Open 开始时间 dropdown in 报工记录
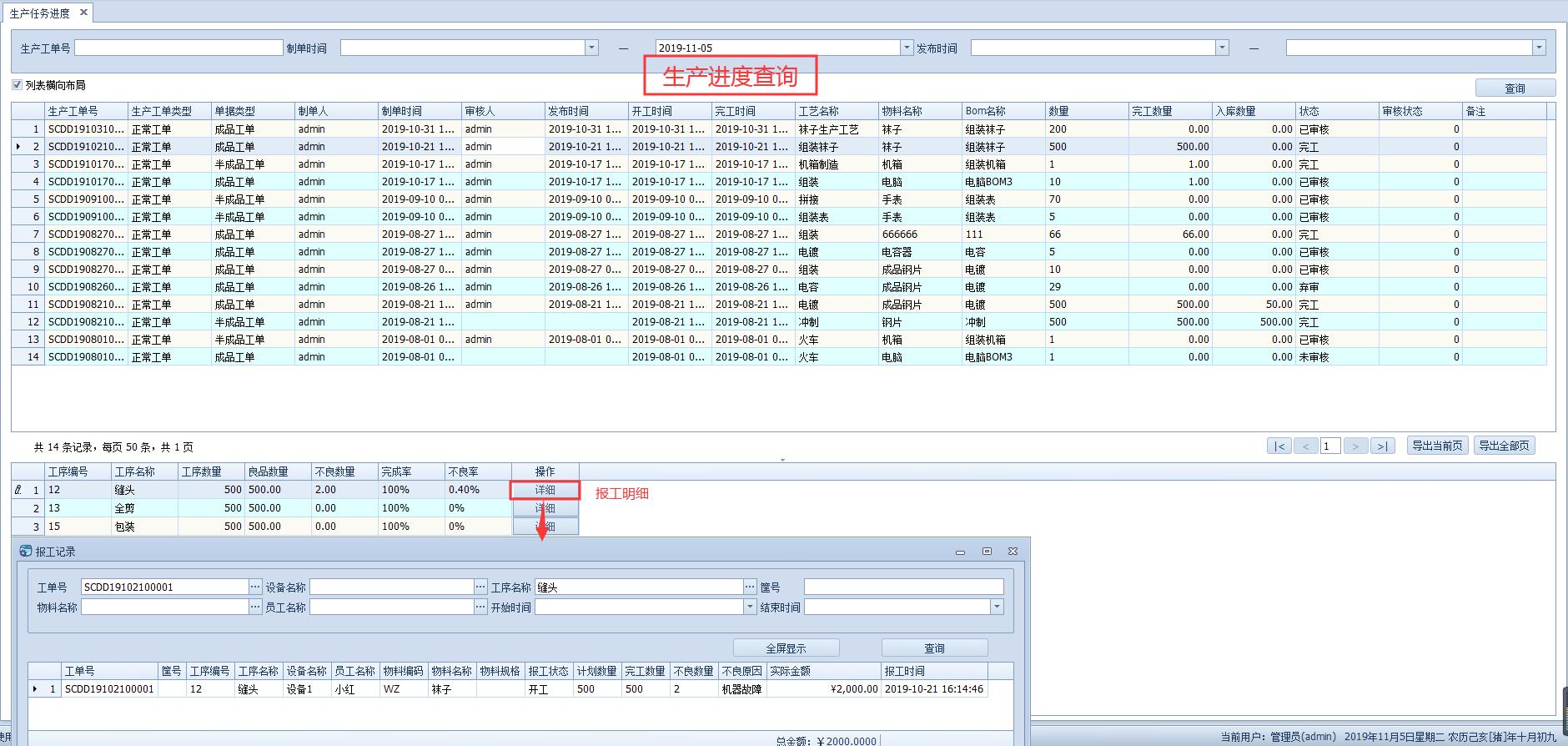Image resolution: width=1568 pixels, height=746 pixels. [750, 607]
